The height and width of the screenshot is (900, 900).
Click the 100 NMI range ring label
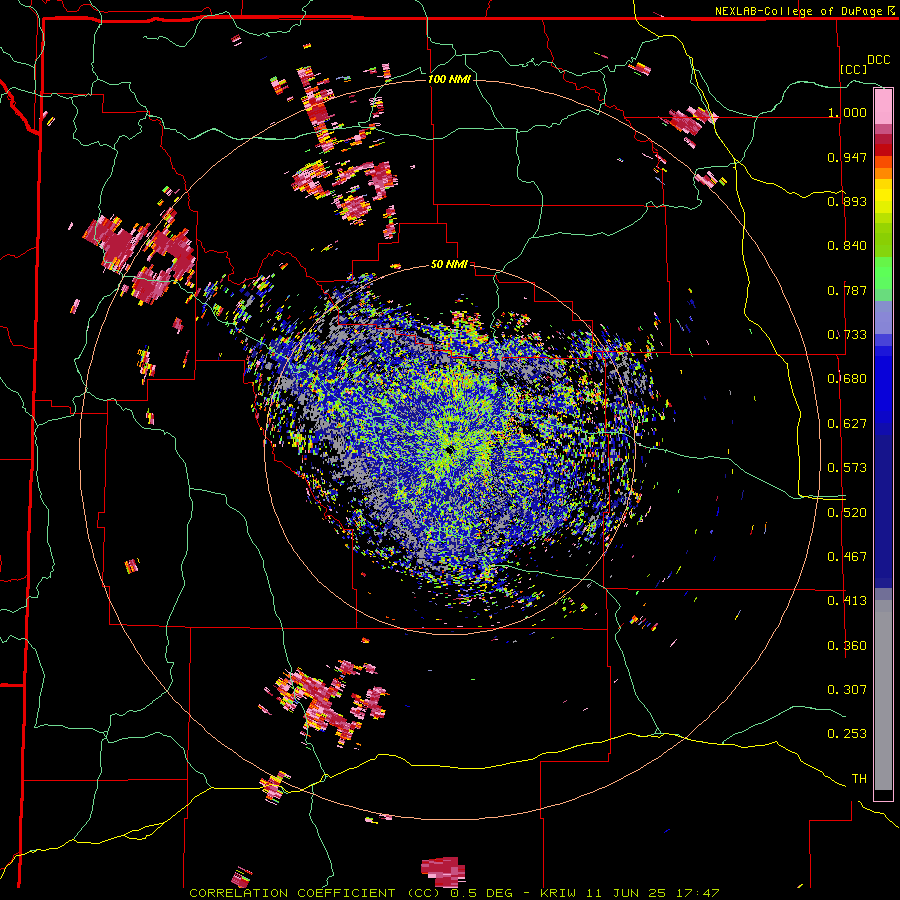449,79
